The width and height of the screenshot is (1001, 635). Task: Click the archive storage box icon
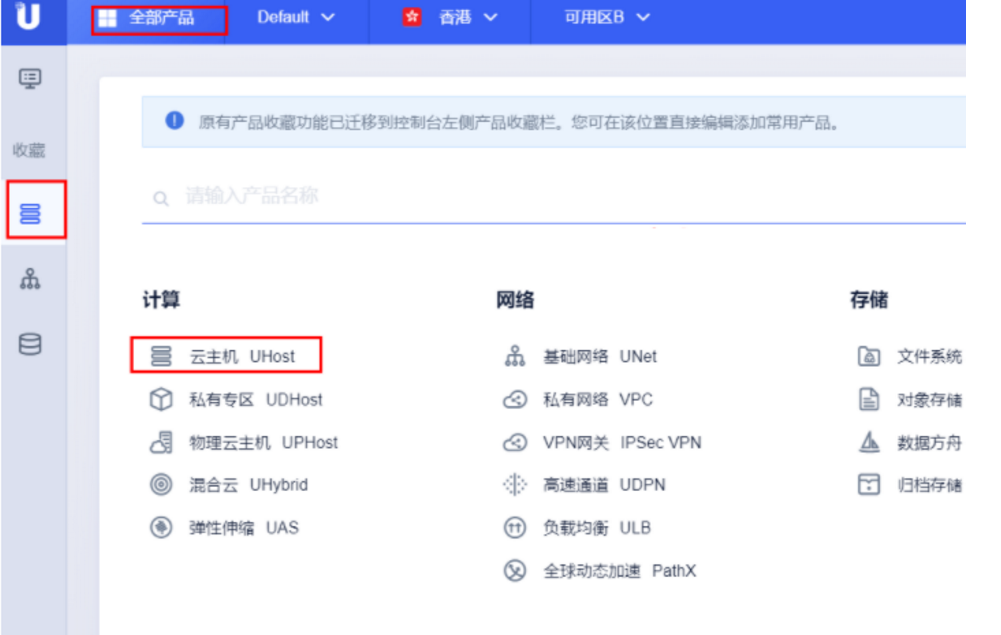869,485
